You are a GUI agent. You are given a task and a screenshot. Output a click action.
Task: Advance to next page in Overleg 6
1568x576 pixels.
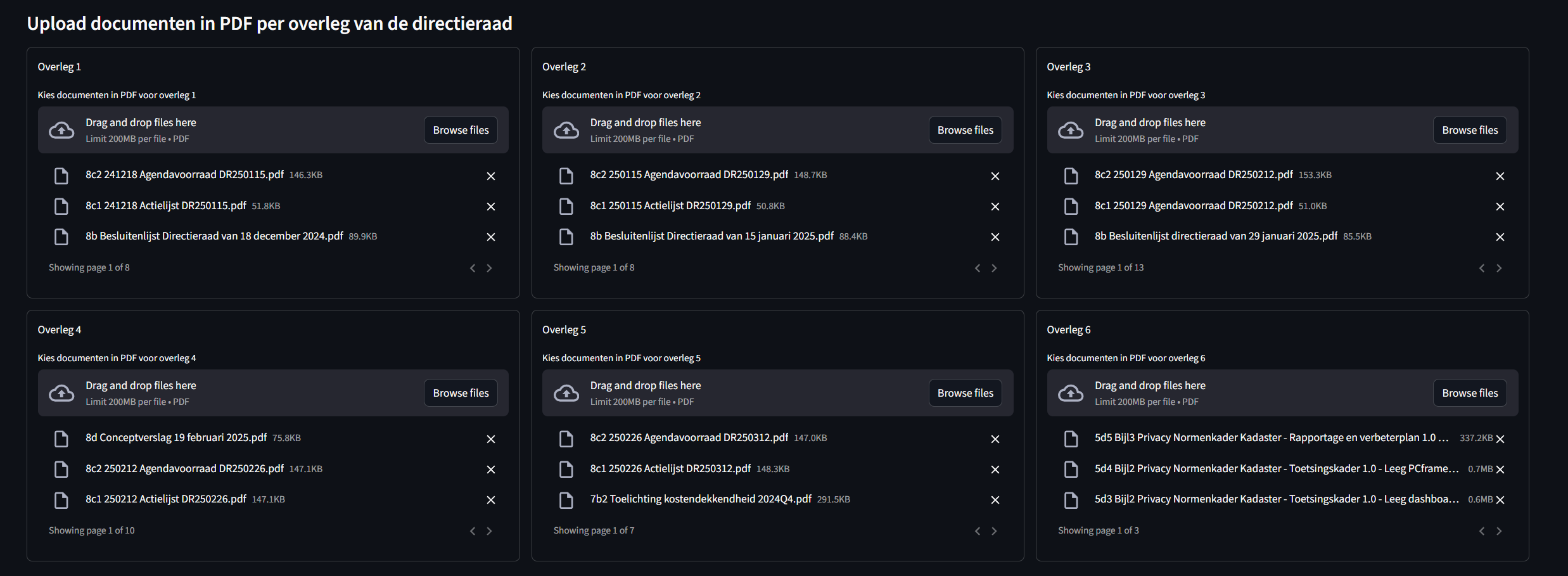pyautogui.click(x=1498, y=531)
